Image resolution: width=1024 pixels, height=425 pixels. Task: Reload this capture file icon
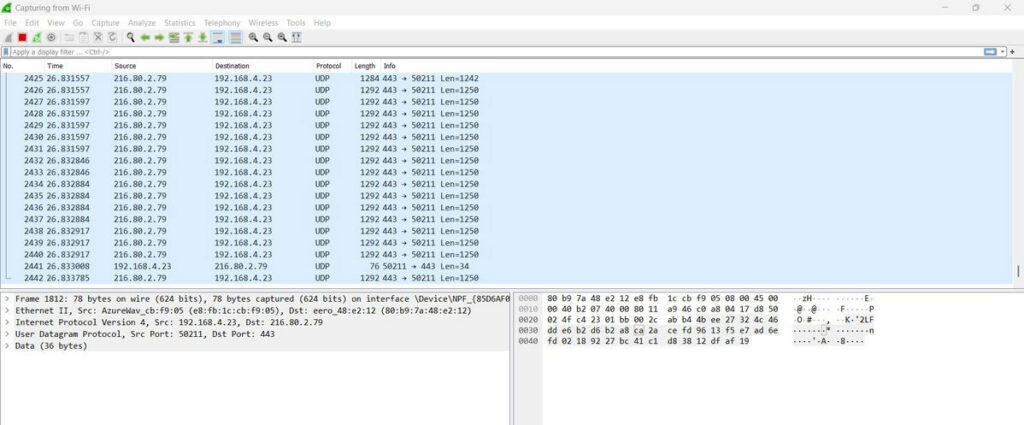[112, 37]
